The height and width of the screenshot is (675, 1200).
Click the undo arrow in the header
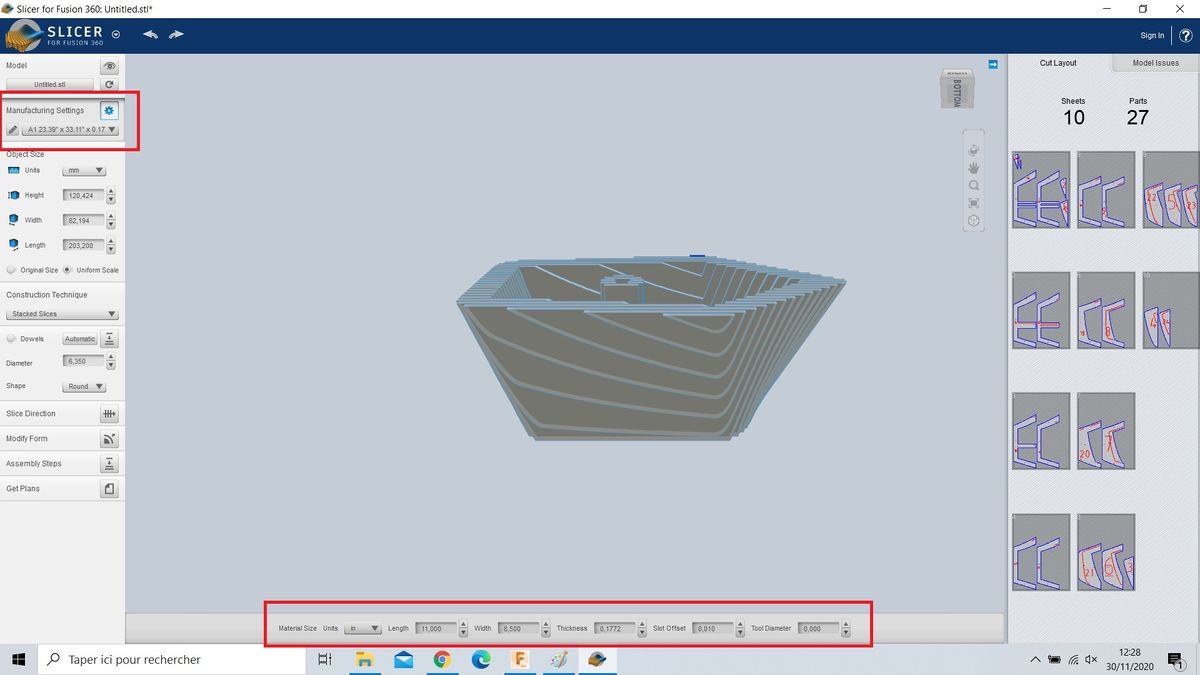coord(150,34)
